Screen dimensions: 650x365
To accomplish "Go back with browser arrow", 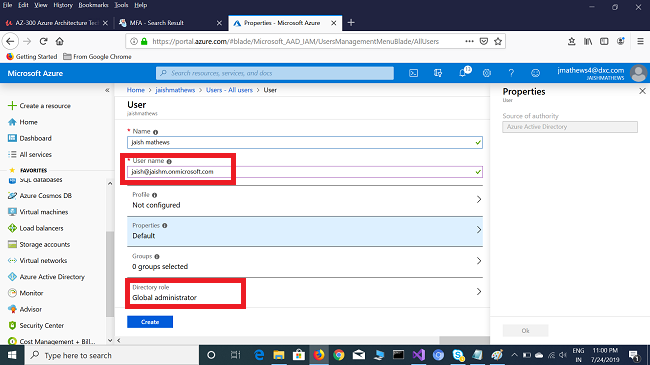I will point(10,41).
